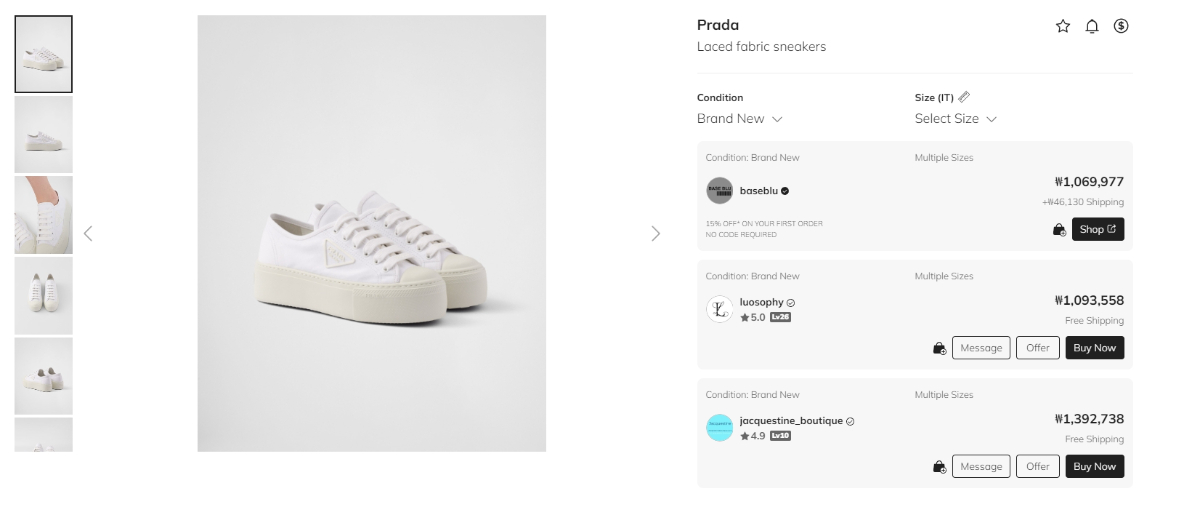Open the Brand New condition dropdown

pyautogui.click(x=739, y=119)
